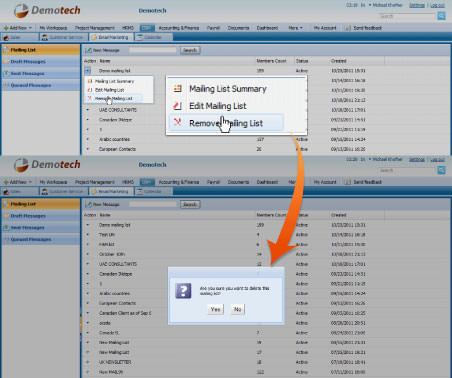
Task: Click the header search field, upper screenshot
Action: pos(407,16)
